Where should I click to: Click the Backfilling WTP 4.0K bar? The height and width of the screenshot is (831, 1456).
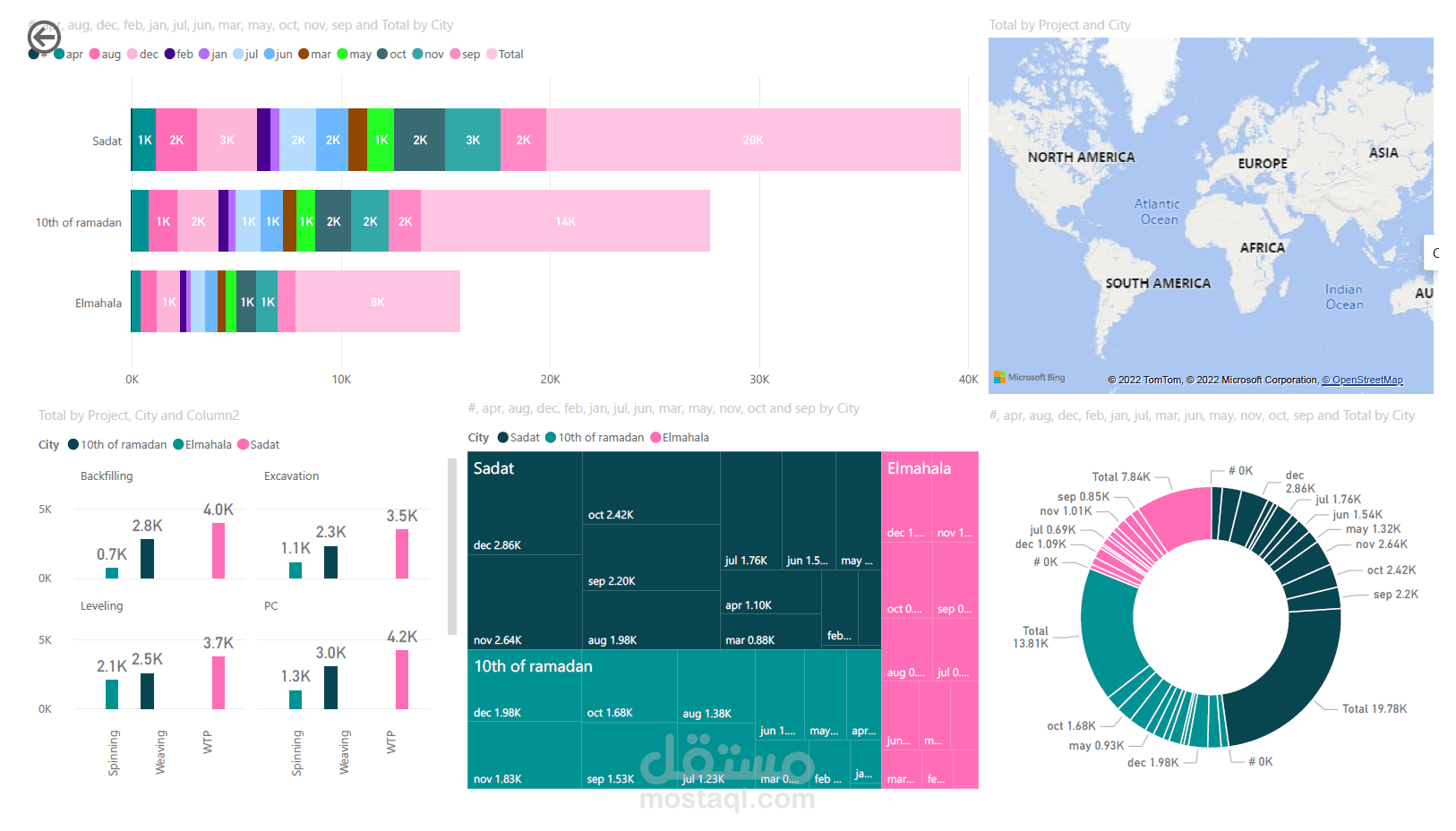click(x=218, y=551)
